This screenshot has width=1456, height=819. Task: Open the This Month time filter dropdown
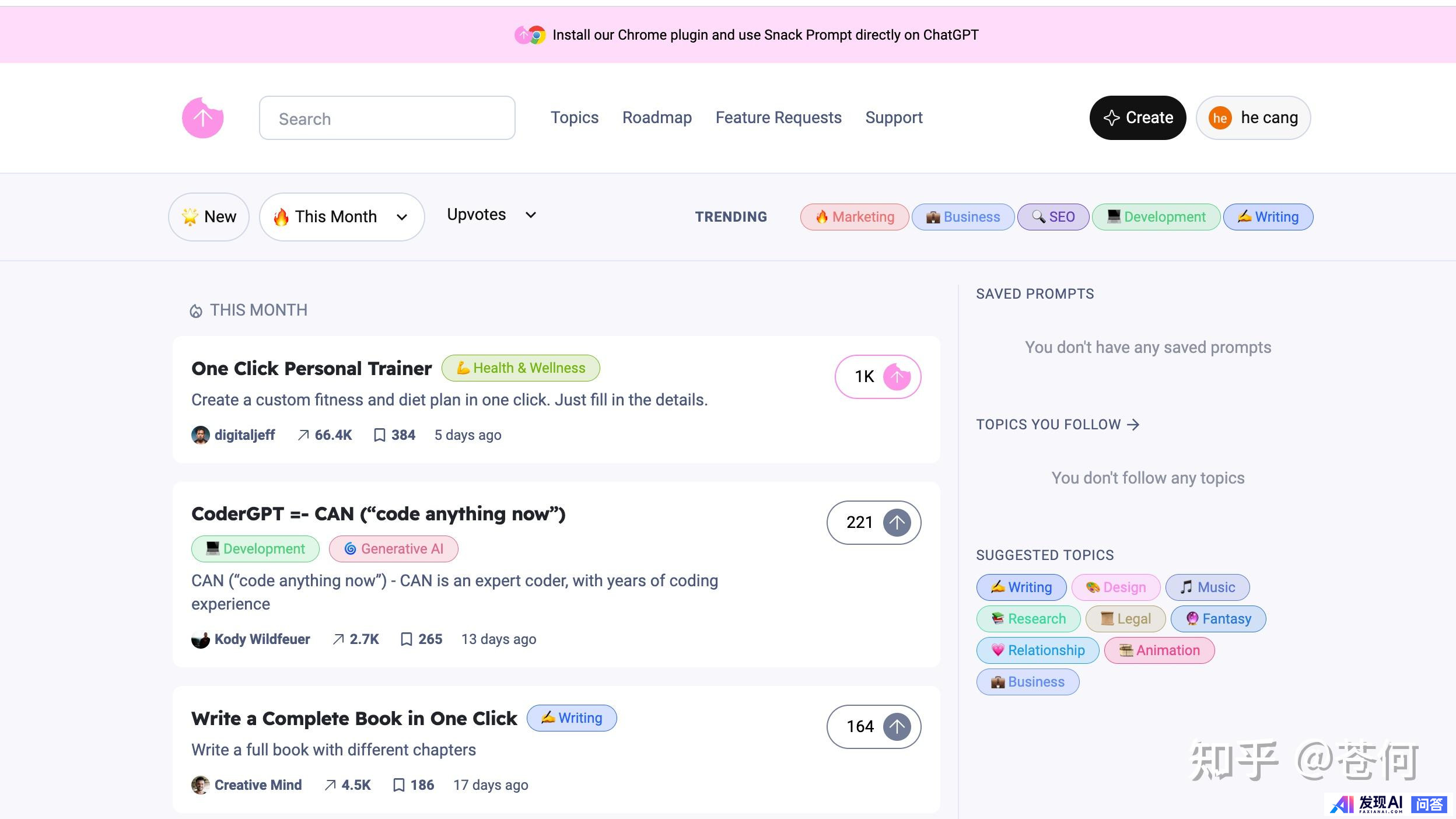click(342, 217)
